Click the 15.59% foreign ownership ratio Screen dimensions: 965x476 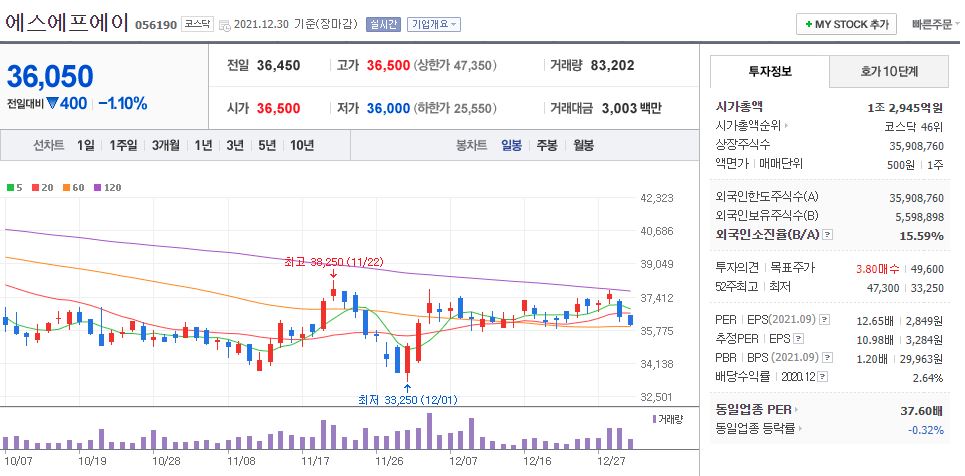pos(920,236)
